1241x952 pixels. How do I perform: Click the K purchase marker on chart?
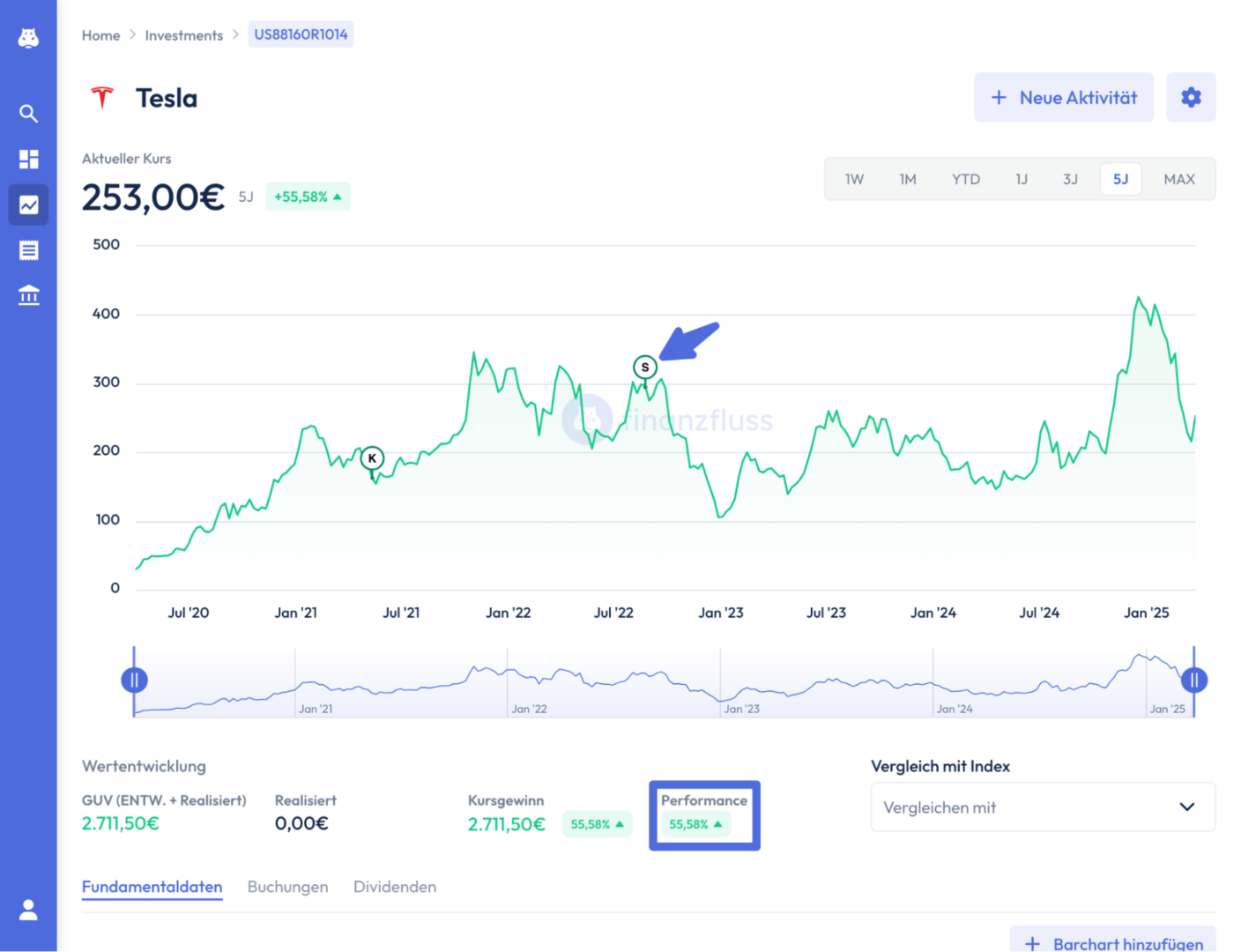click(x=372, y=458)
